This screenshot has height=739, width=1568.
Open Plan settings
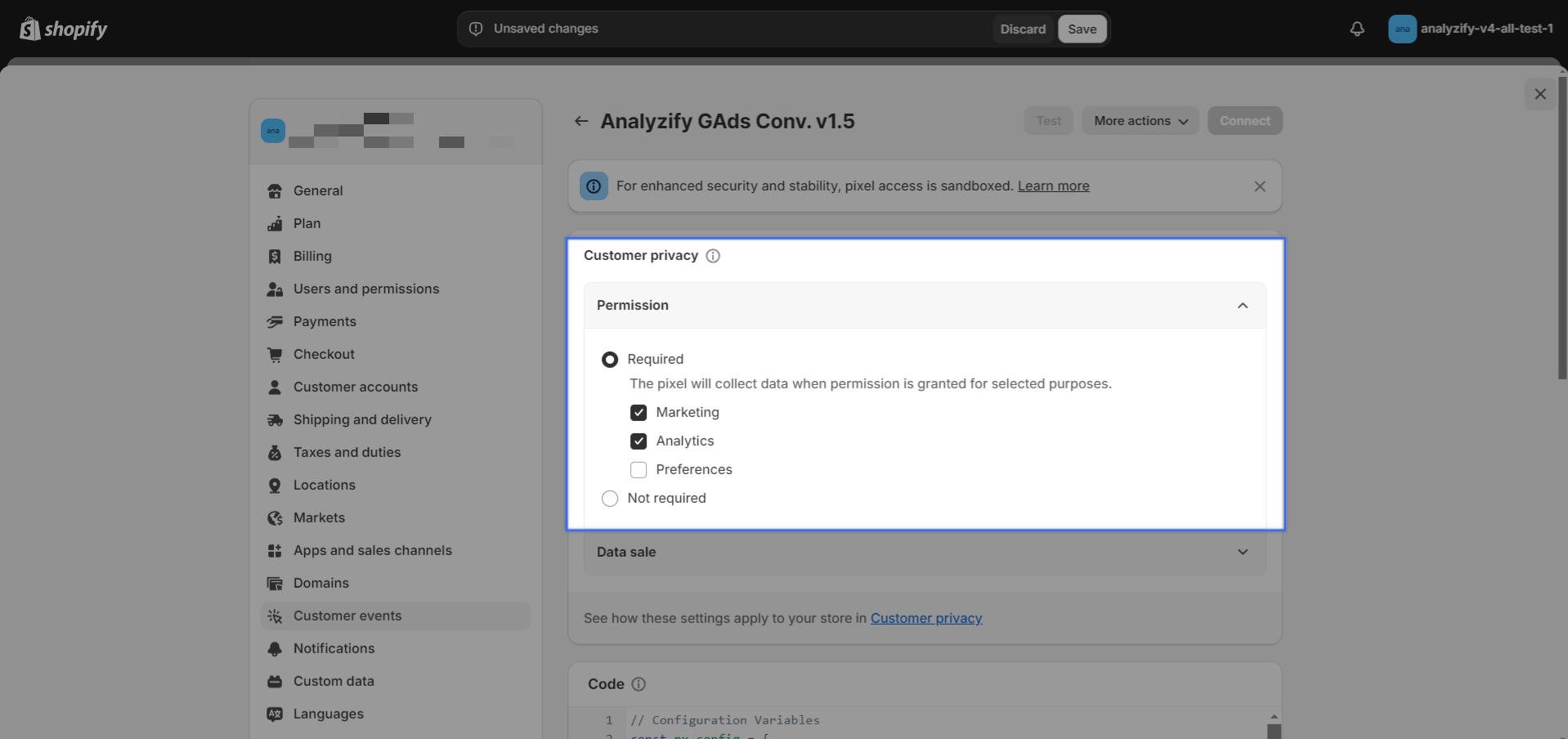click(396, 223)
